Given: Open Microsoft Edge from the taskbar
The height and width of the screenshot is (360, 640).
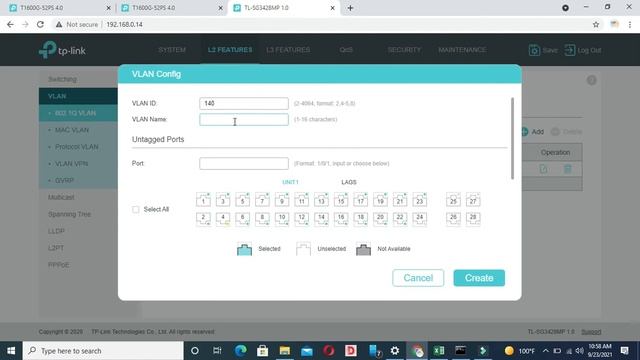Looking at the screenshot, I should click(x=240, y=351).
